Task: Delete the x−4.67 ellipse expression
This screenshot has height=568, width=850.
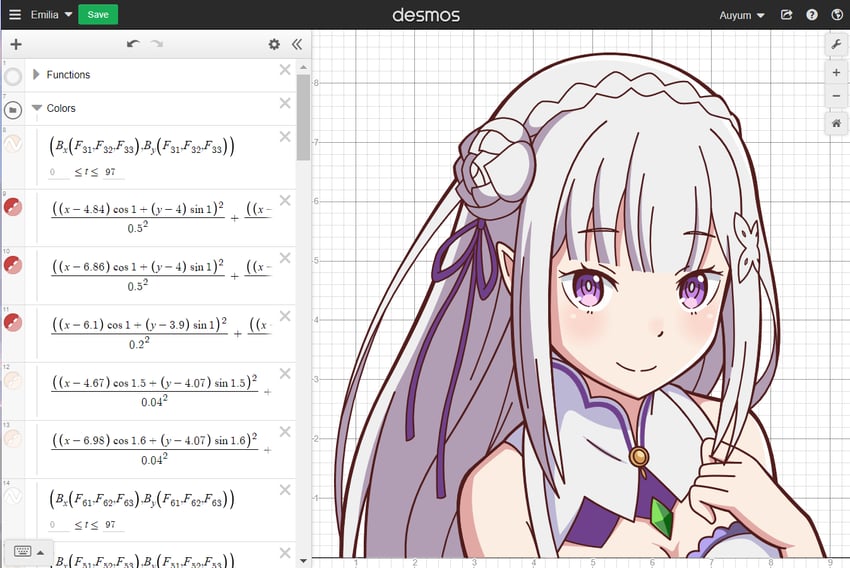Action: [x=285, y=374]
